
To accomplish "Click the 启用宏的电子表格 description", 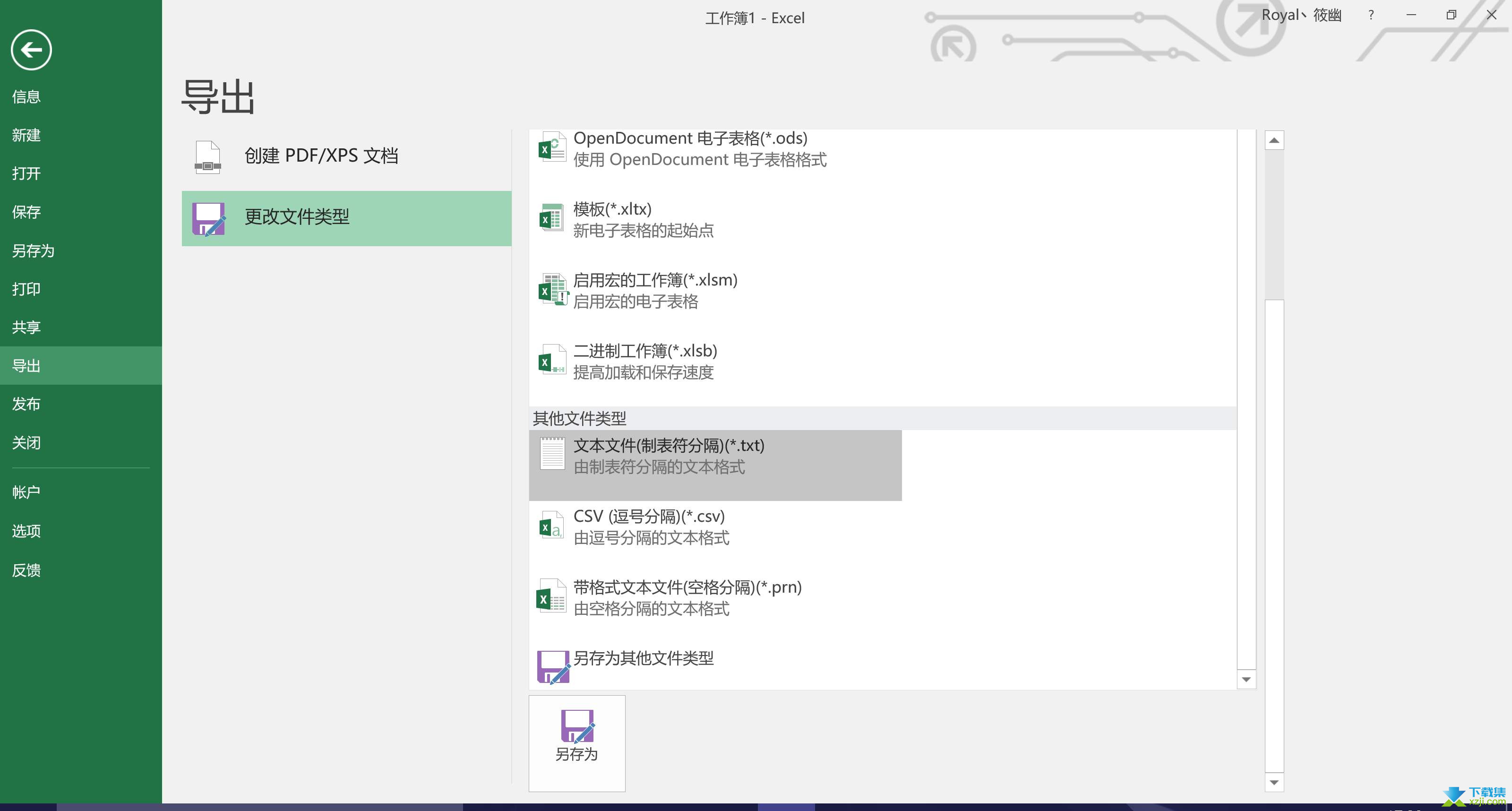I will (636, 302).
